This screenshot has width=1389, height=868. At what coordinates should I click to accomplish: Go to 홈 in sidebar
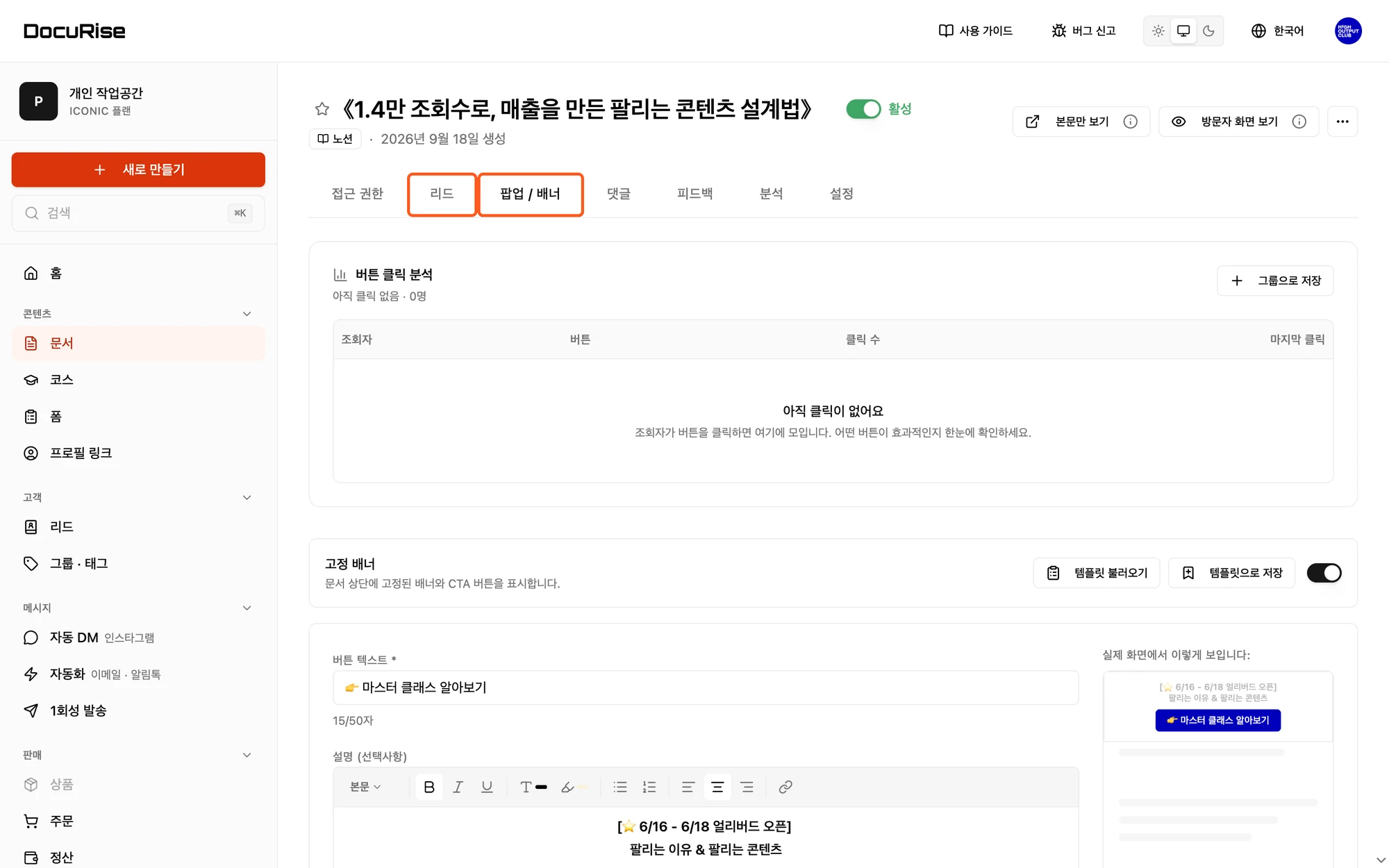[138, 274]
